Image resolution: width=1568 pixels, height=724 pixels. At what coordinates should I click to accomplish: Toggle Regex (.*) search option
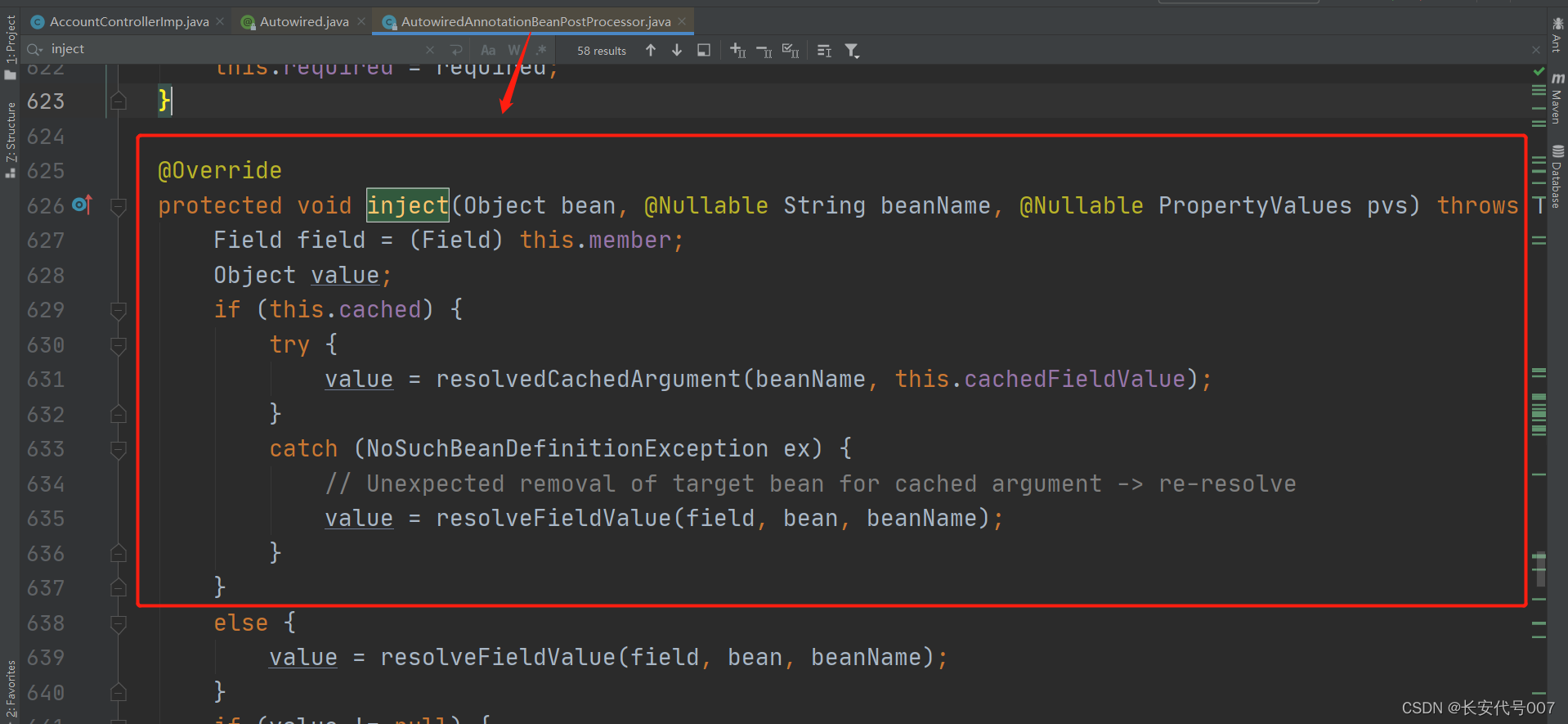(541, 50)
